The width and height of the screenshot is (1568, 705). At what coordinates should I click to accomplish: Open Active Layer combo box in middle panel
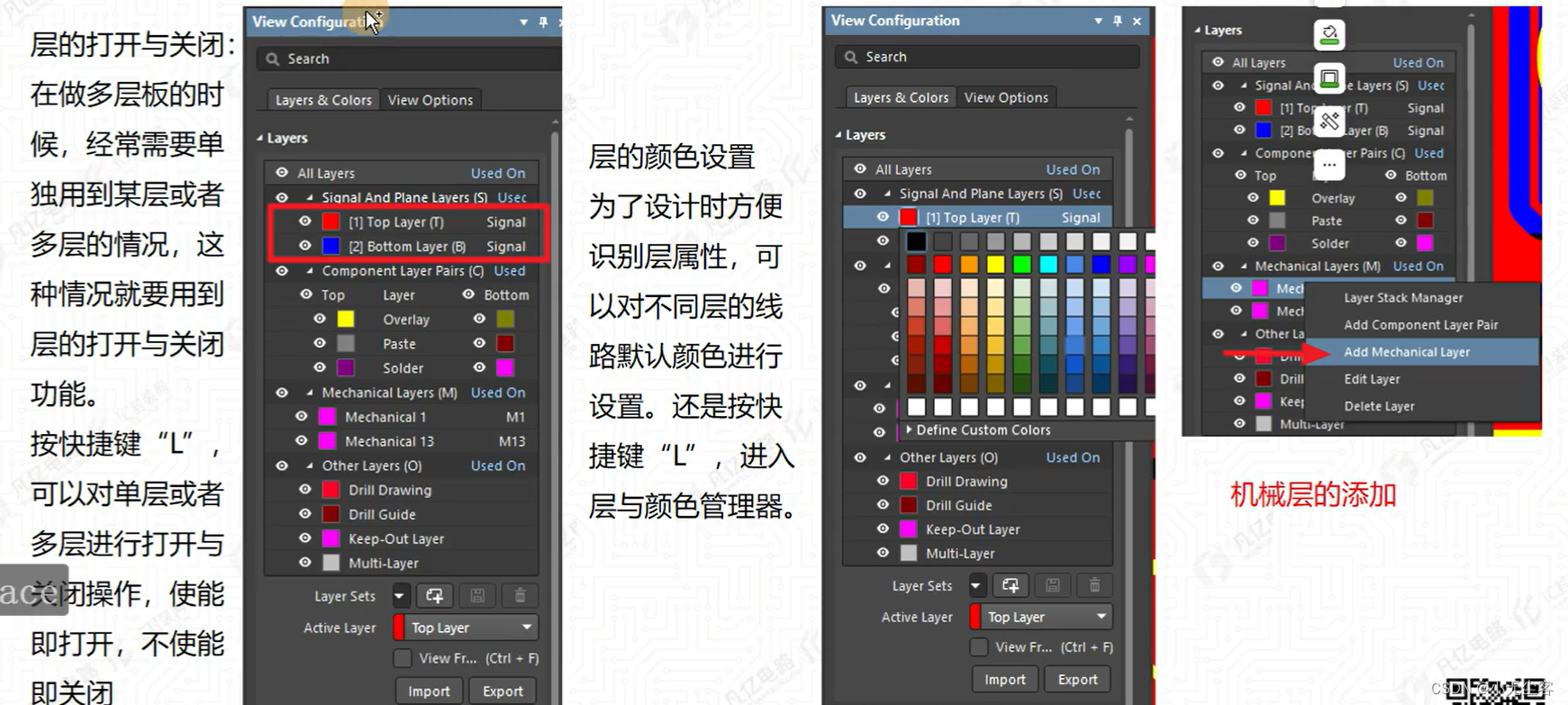1041,617
